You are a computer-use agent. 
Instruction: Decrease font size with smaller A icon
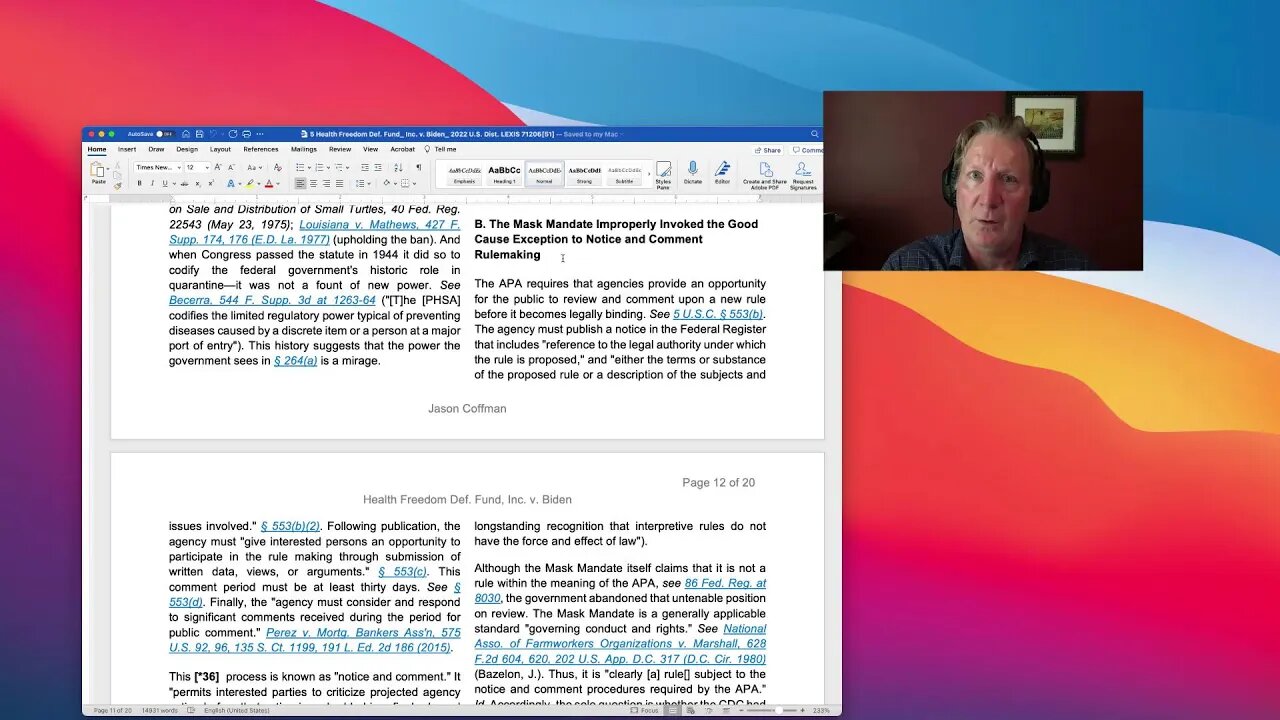[x=231, y=167]
